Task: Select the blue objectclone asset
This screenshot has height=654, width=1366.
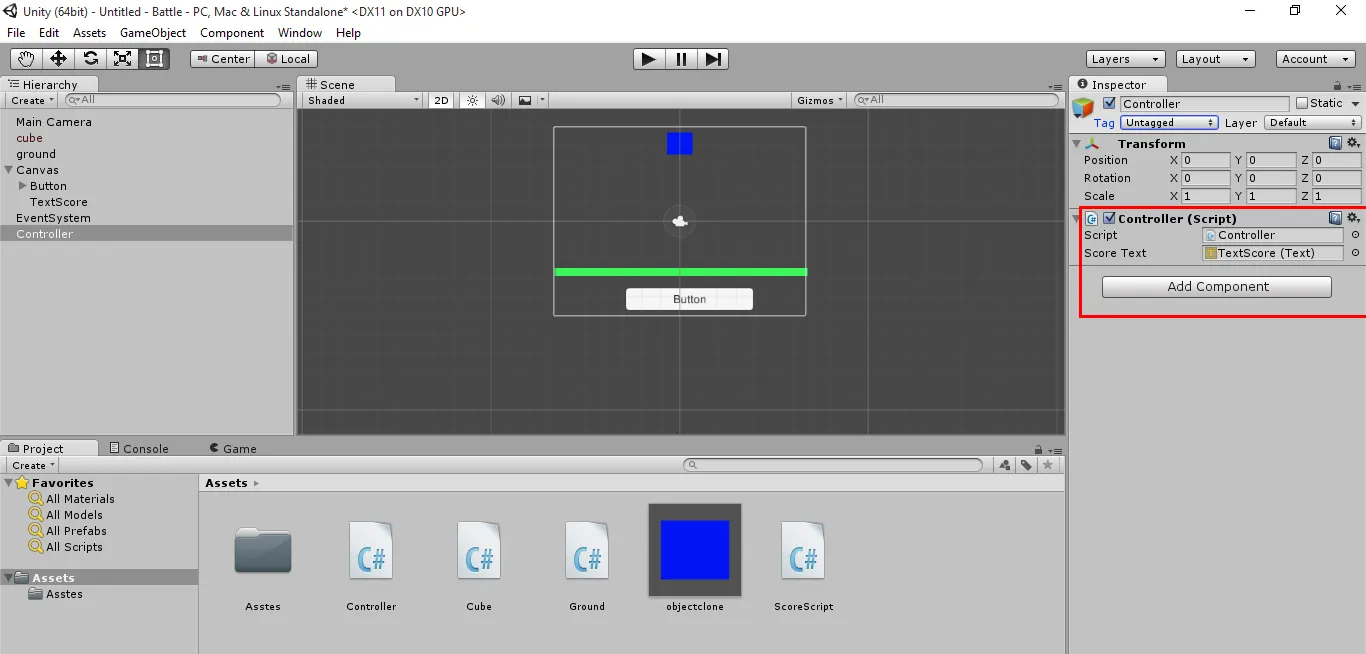Action: pos(695,550)
